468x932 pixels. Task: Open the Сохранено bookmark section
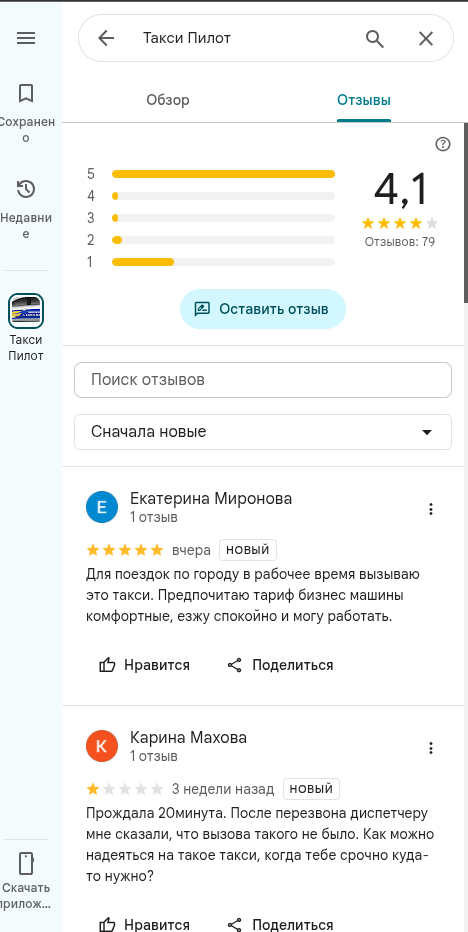[x=26, y=113]
